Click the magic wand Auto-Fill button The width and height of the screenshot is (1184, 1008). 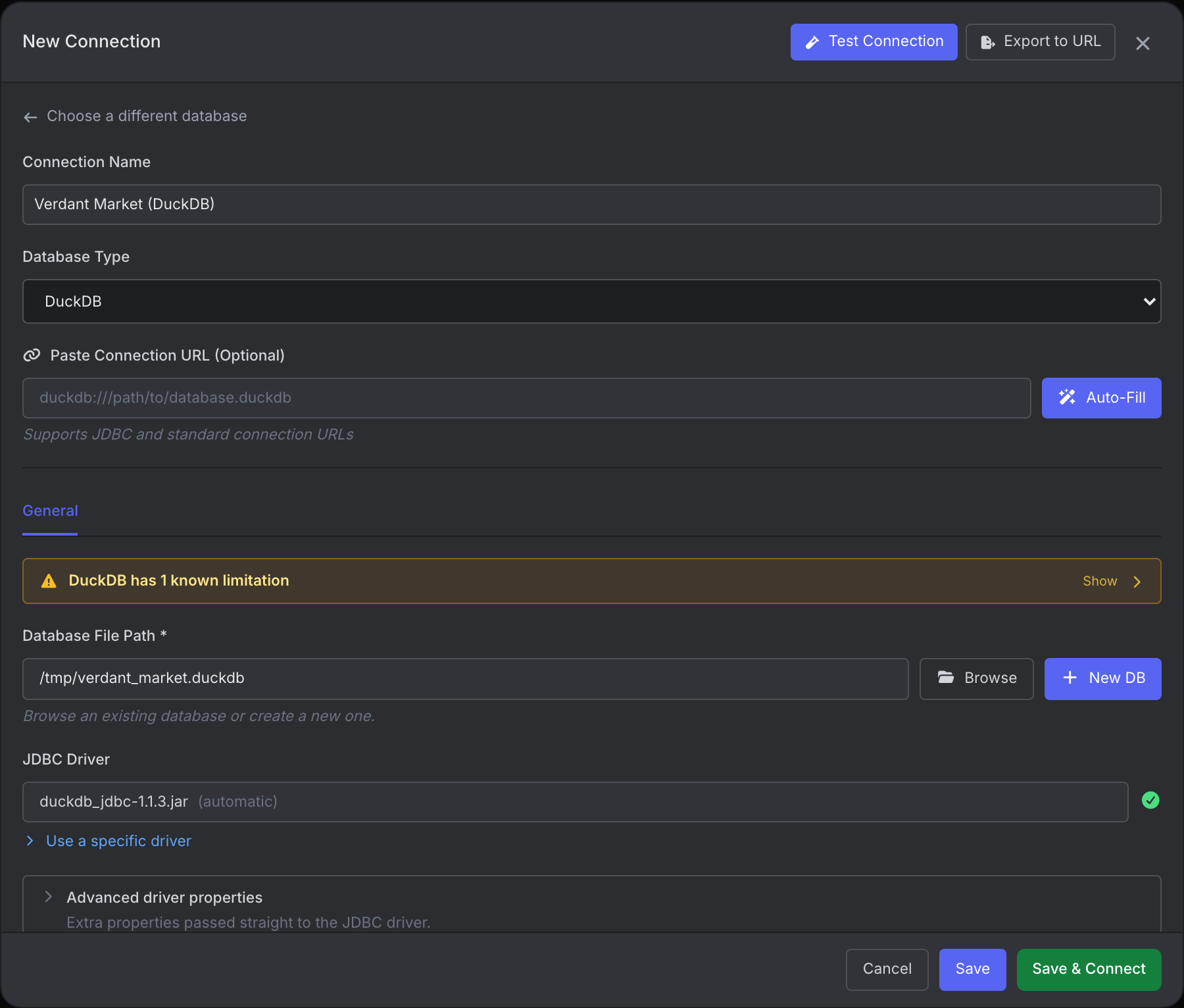click(x=1101, y=398)
